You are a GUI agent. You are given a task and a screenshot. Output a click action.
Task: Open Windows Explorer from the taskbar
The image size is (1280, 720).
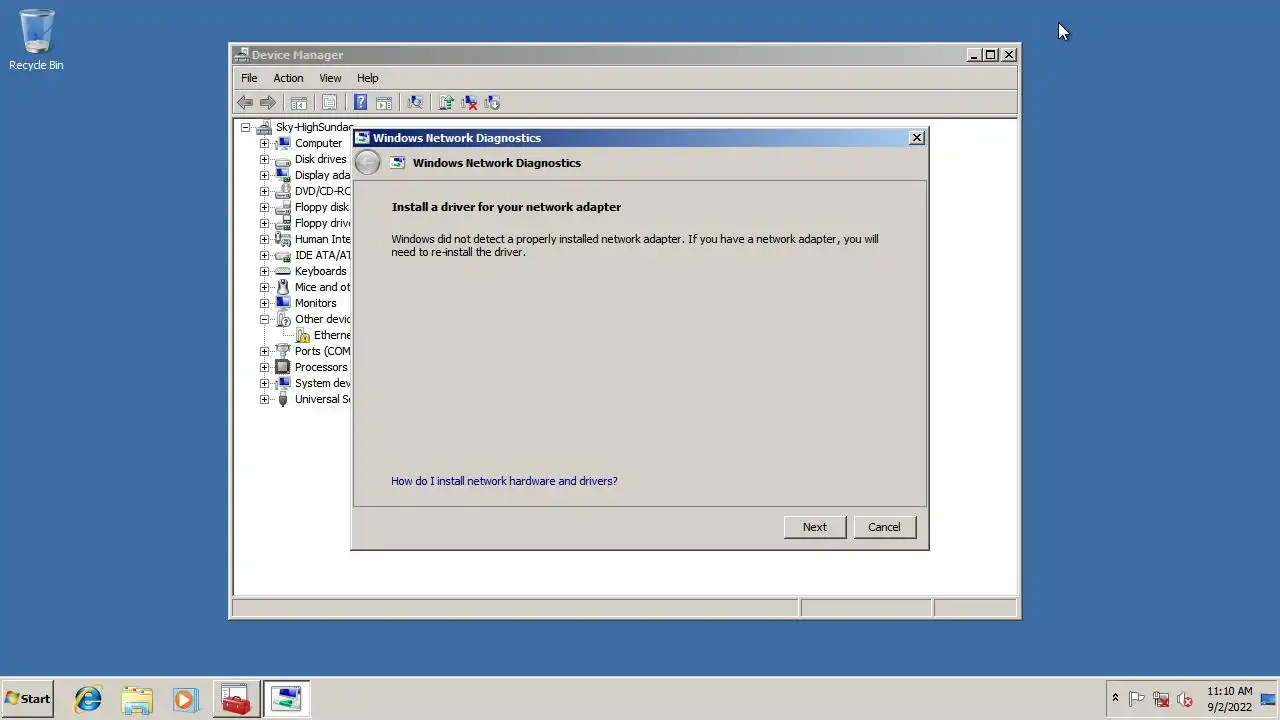click(137, 699)
